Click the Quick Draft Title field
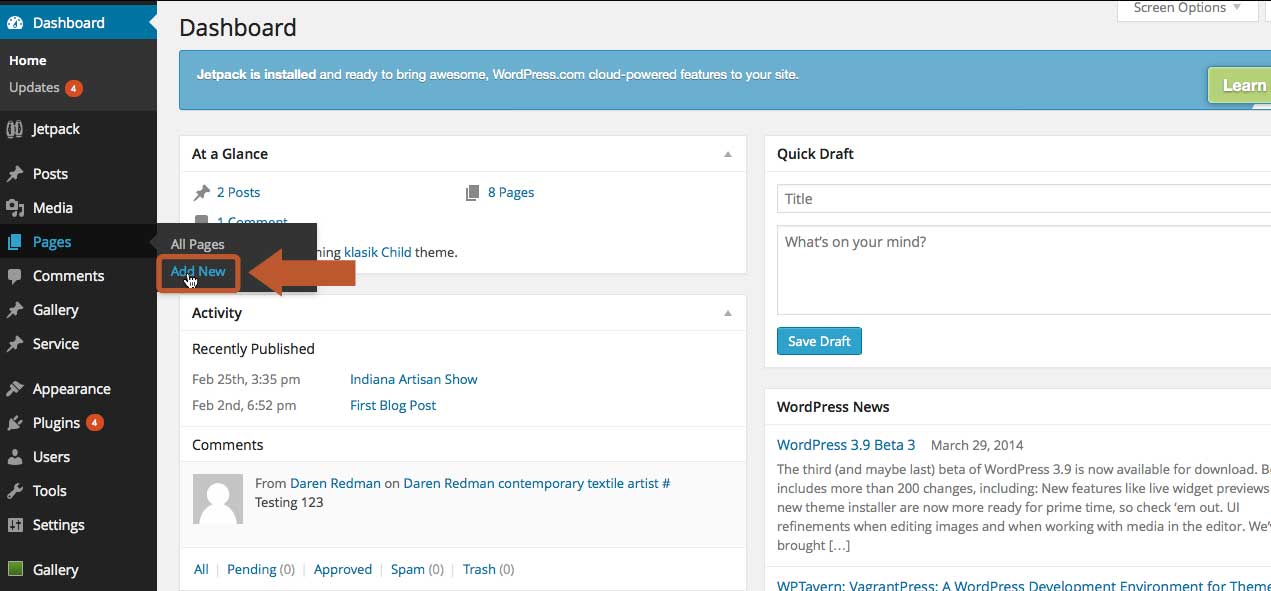This screenshot has width=1271, height=591. (x=1024, y=199)
